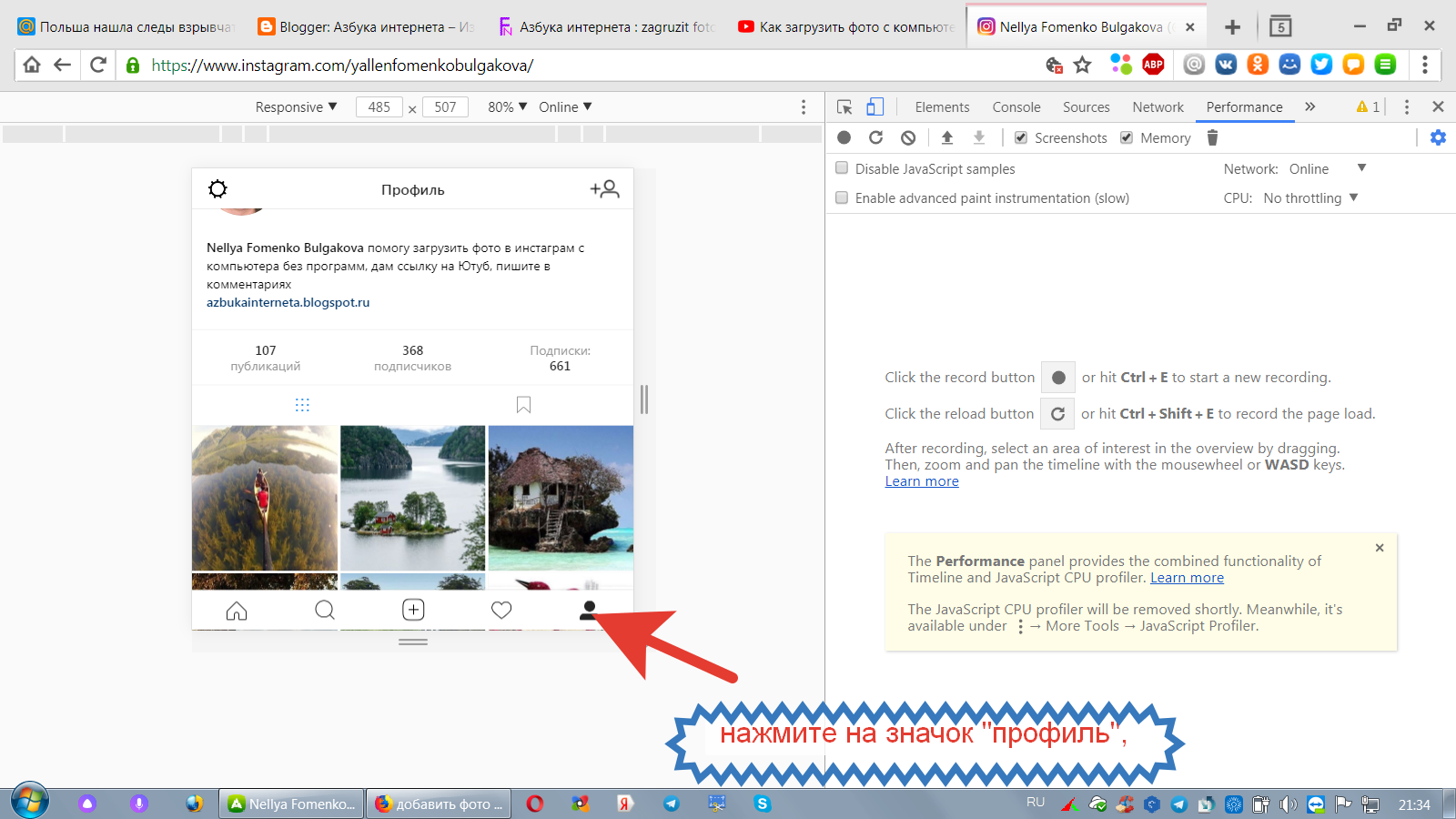Select the Performance tab
This screenshot has height=819, width=1456.
[1245, 107]
